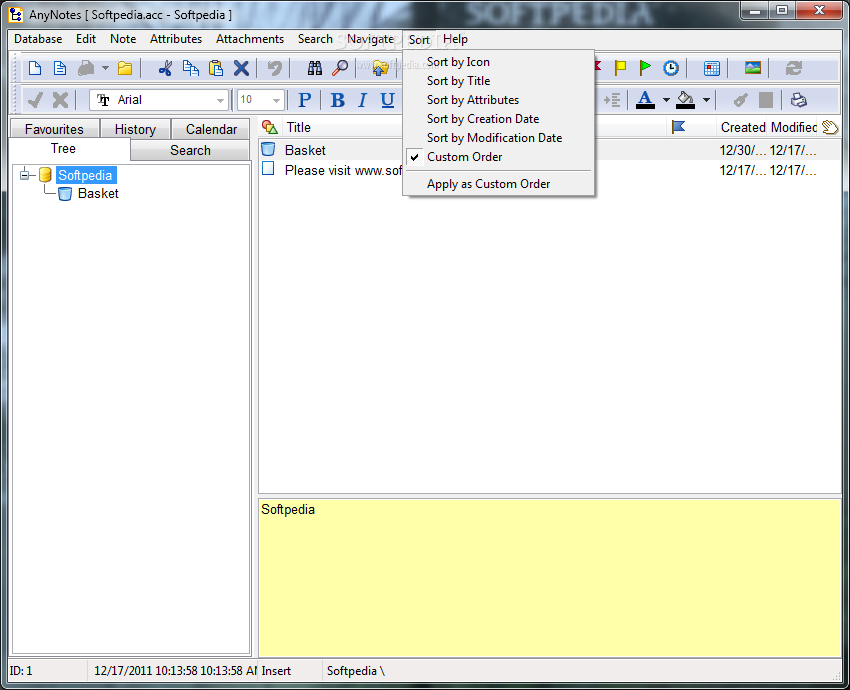Open the dropdown arrow beside the gray toolbar icon
The width and height of the screenshot is (850, 690).
[105, 68]
